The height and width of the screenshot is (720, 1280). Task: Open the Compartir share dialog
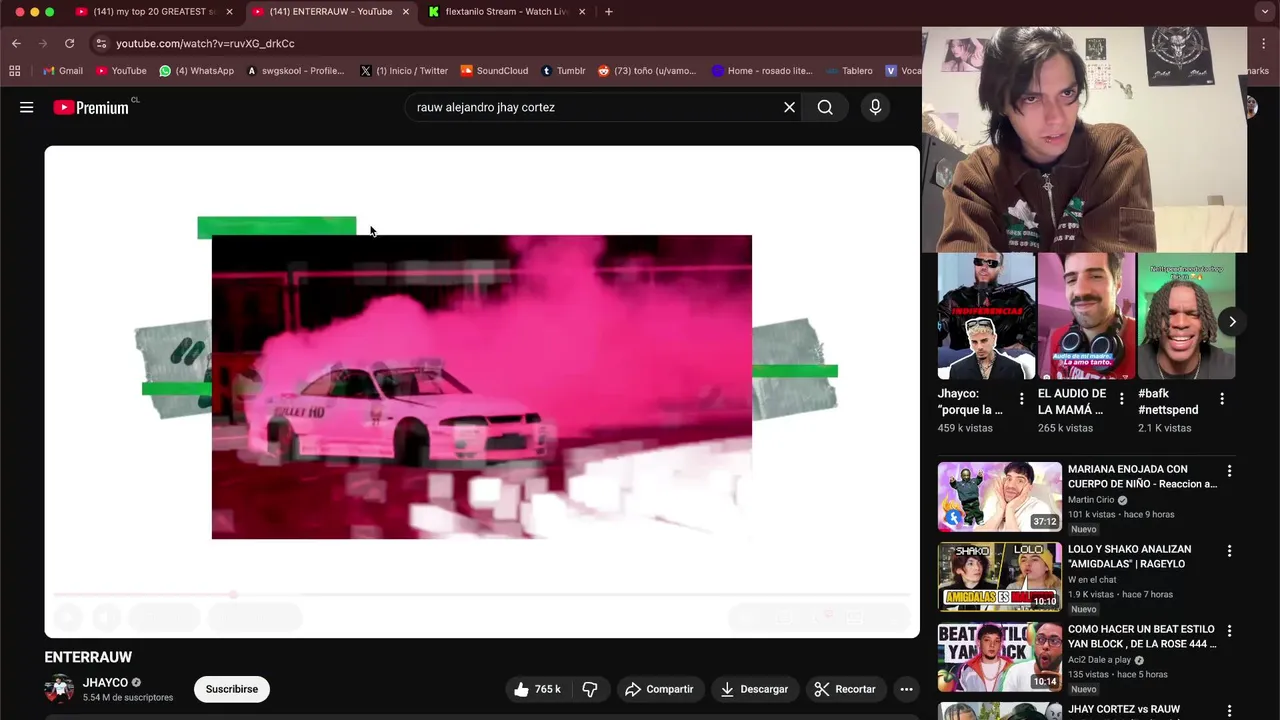coord(659,689)
